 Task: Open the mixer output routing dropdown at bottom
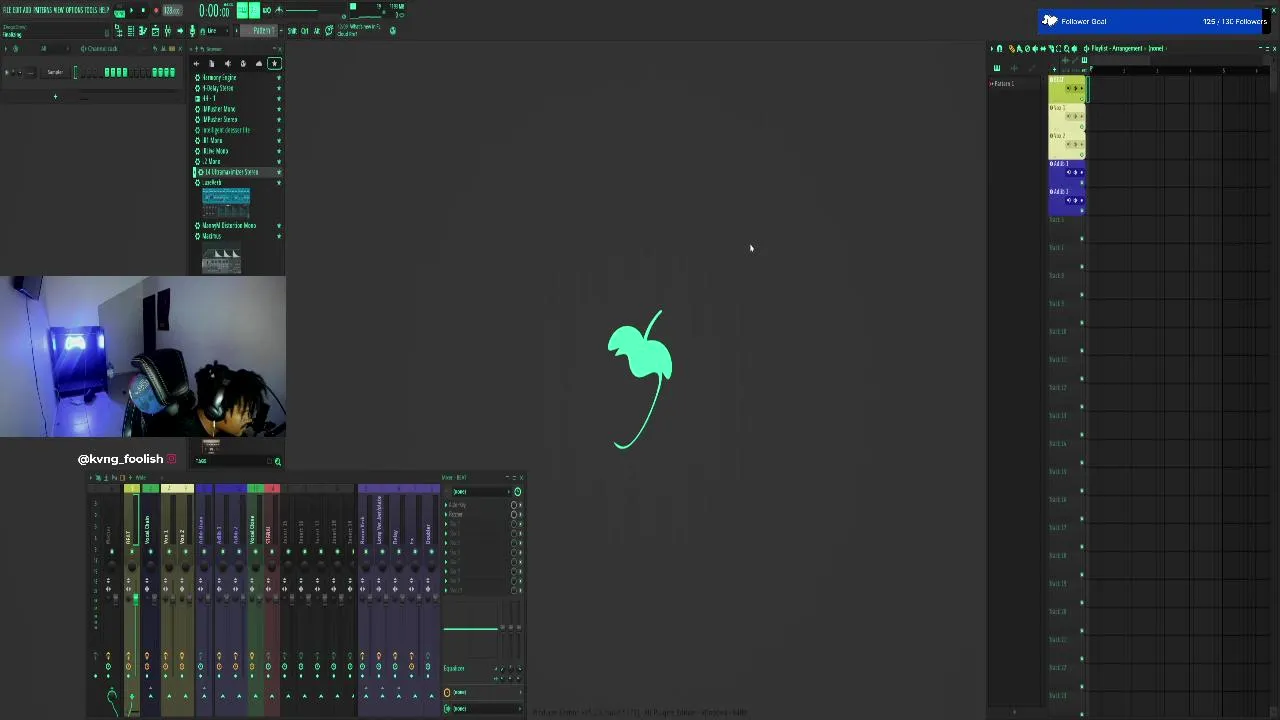[x=481, y=709]
